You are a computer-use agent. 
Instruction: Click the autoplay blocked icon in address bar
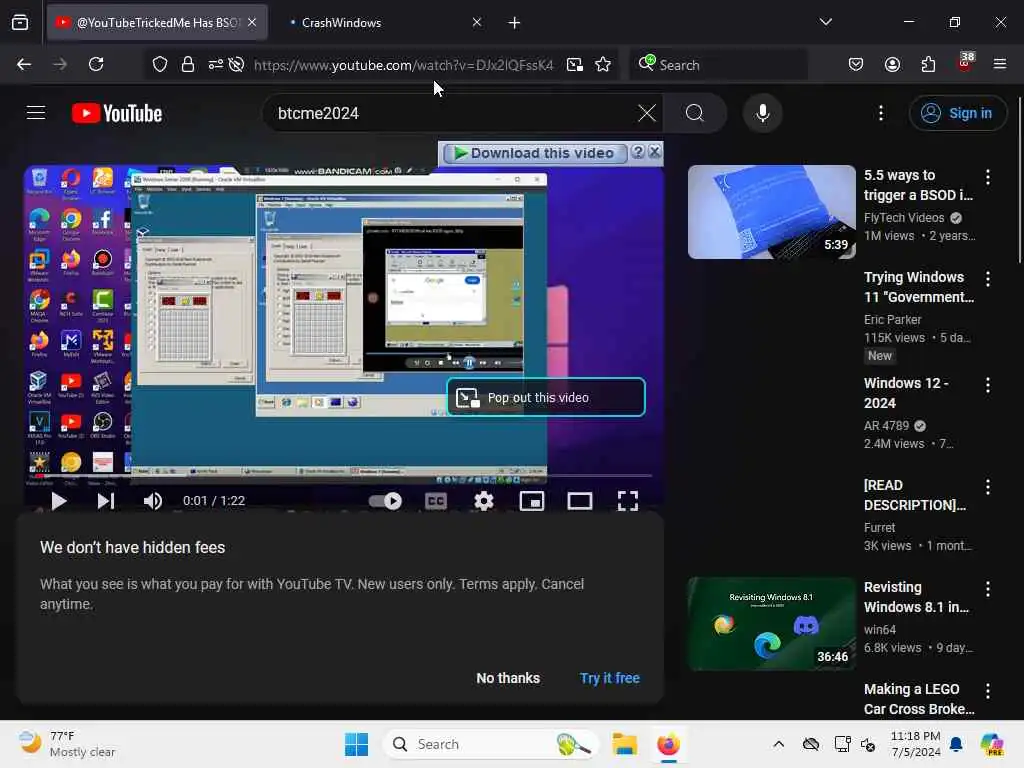coord(236,64)
